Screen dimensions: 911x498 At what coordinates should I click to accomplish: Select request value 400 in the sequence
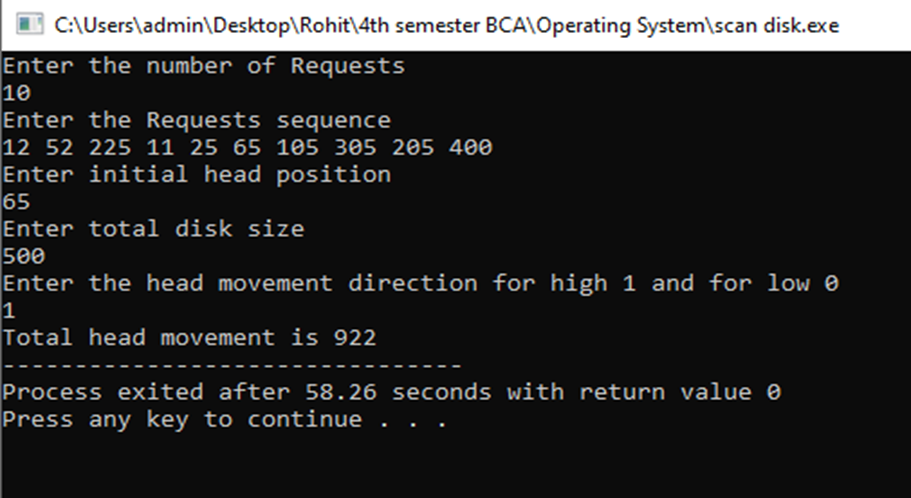tap(471, 147)
